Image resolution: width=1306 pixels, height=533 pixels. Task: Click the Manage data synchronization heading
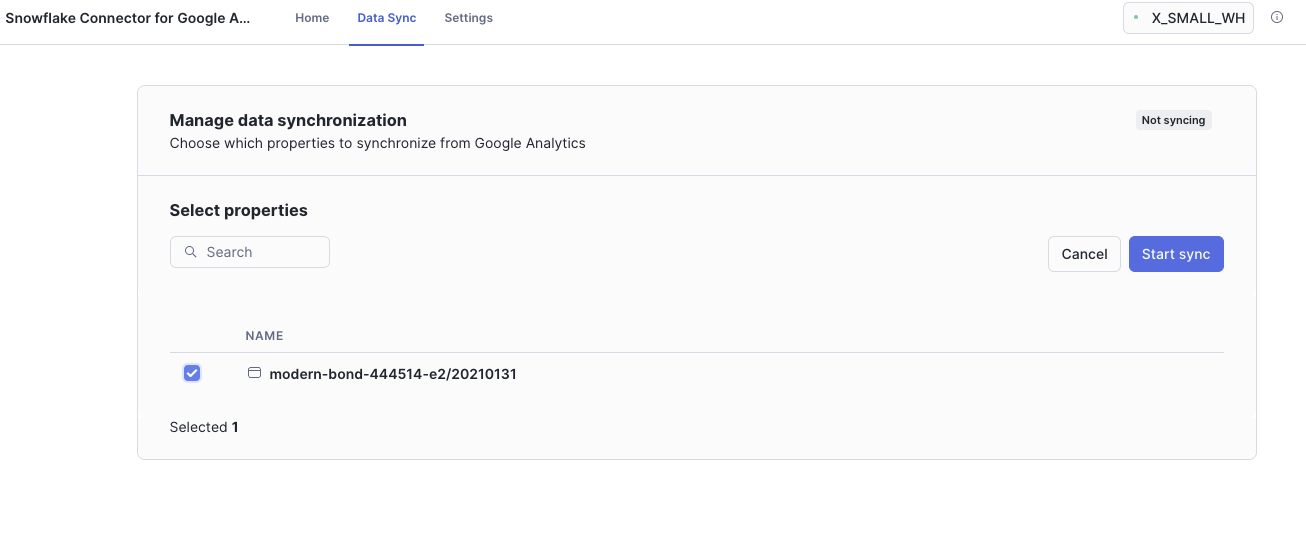pos(288,121)
